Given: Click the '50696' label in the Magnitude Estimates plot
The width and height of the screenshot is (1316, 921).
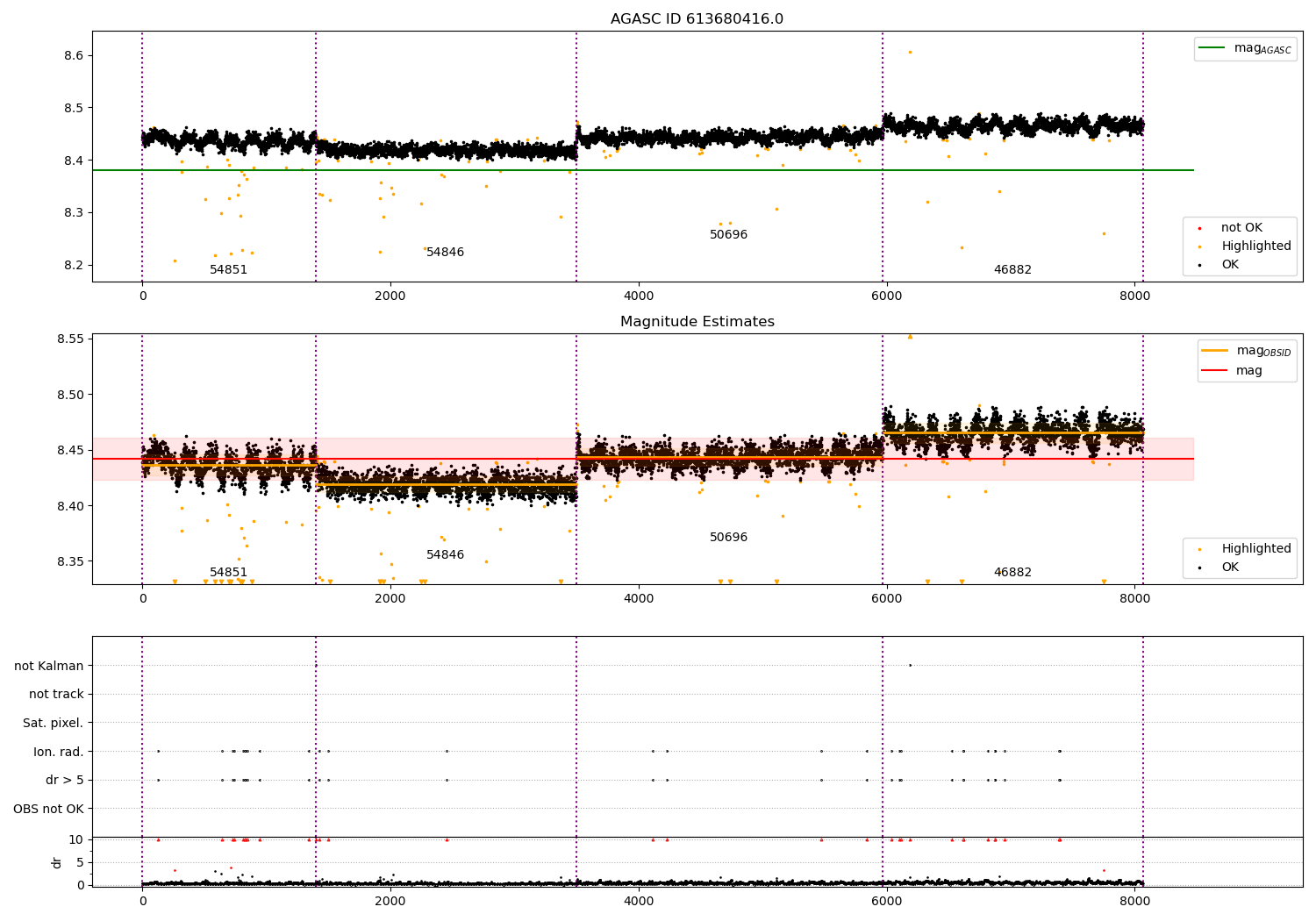Looking at the screenshot, I should coord(728,538).
